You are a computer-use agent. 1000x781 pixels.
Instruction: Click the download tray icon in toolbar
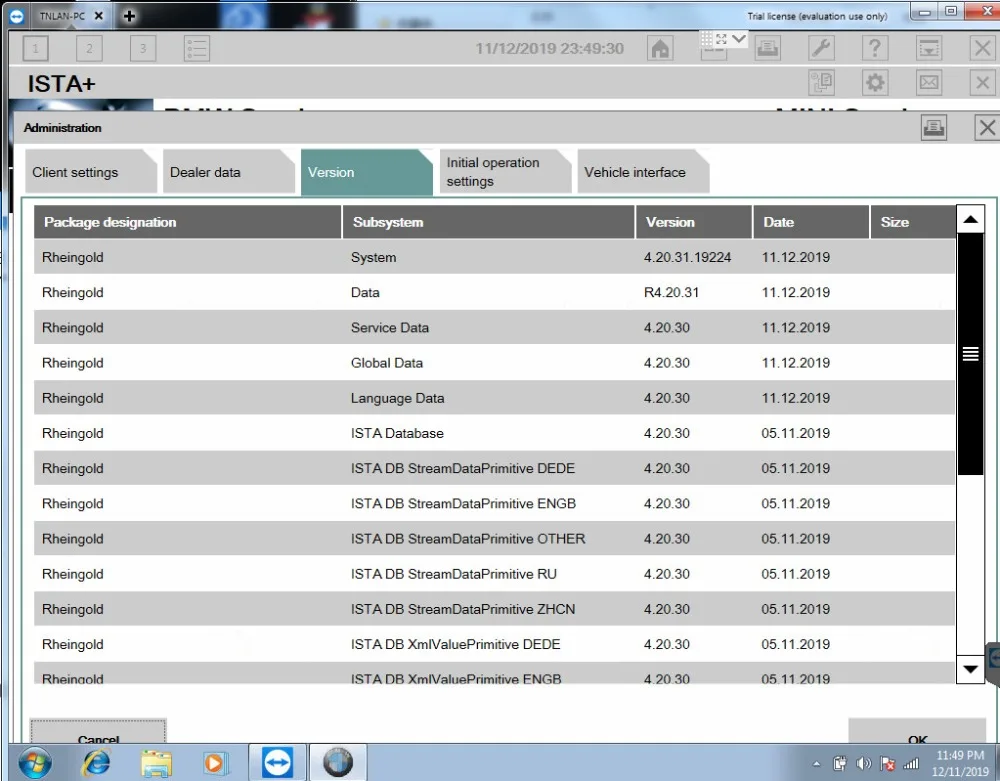[x=929, y=48]
